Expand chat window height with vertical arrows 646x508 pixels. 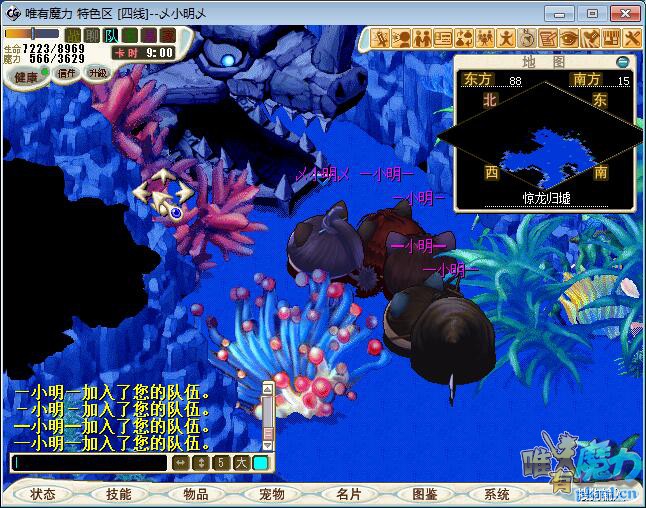click(200, 463)
